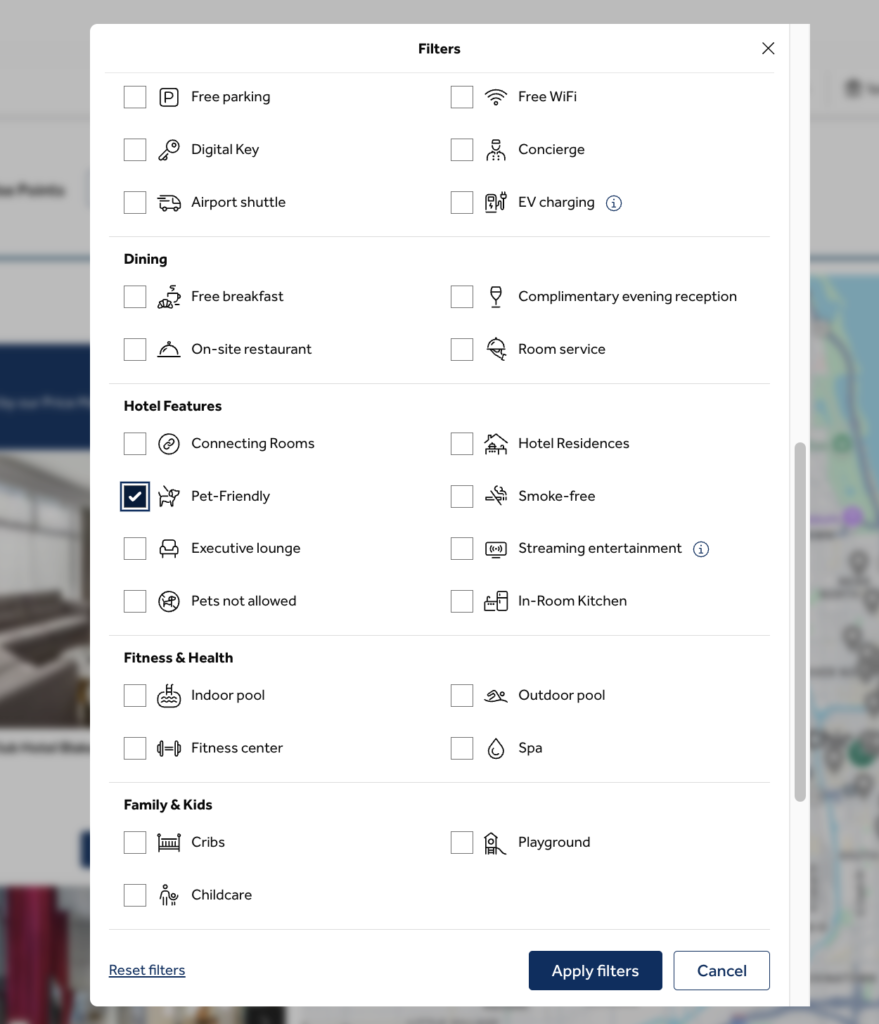Viewport: 879px width, 1024px height.
Task: Check the Childcare checkbox
Action: click(x=135, y=895)
